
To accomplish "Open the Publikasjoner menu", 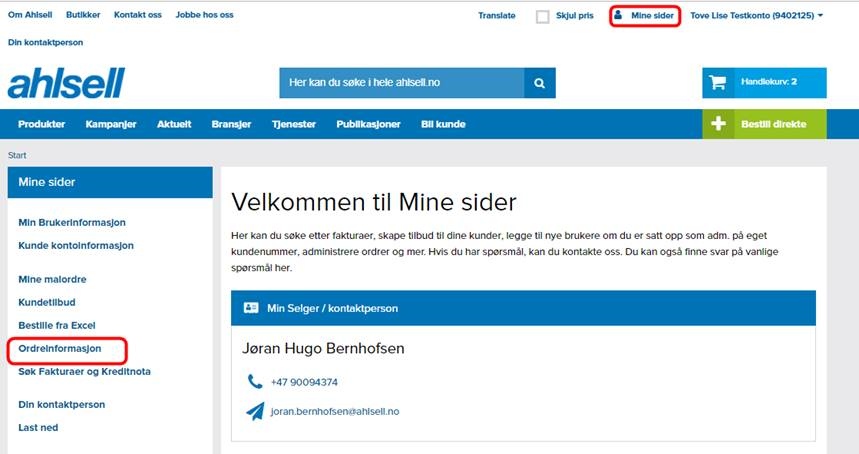I will click(x=368, y=124).
